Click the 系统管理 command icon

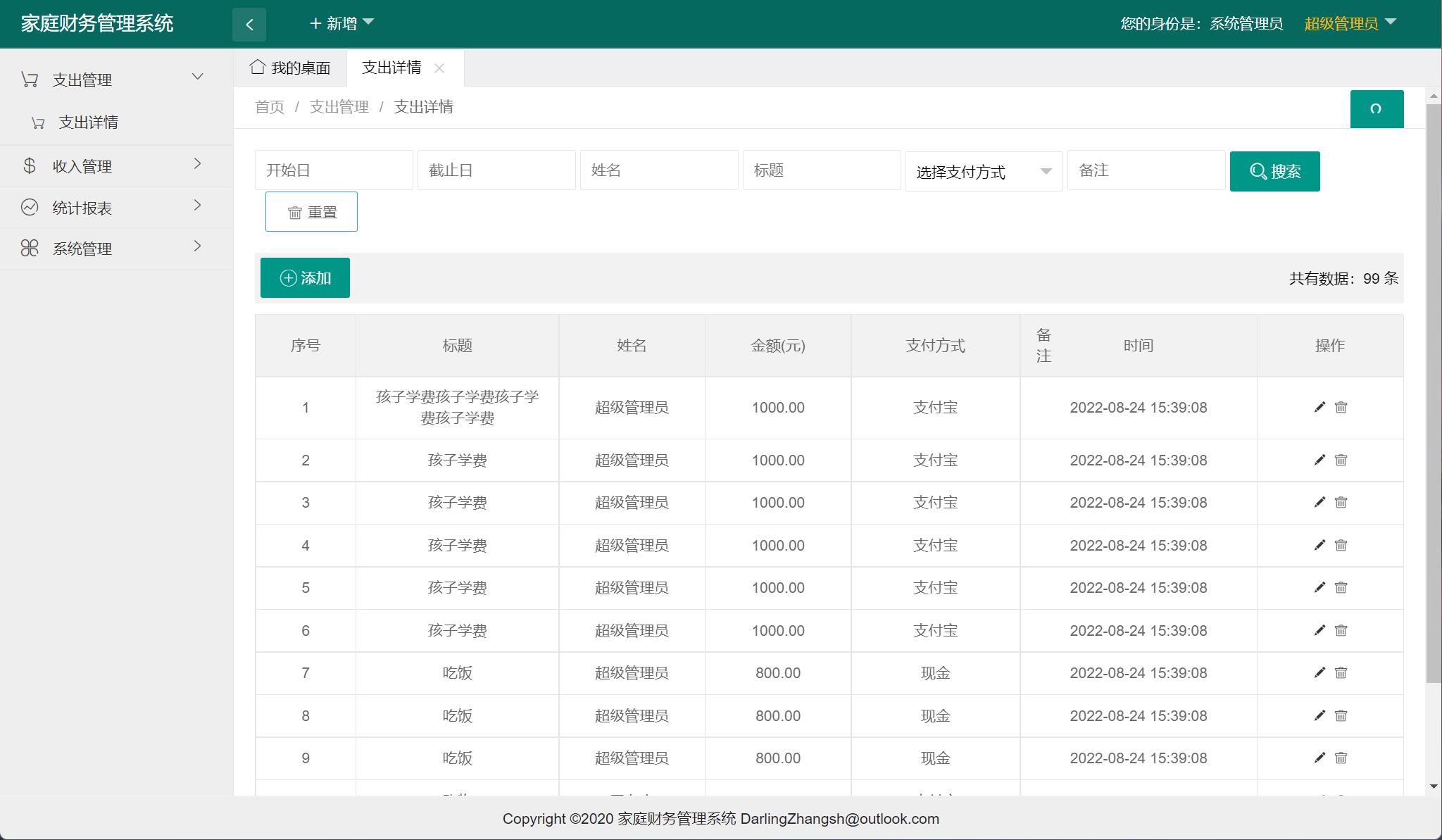(x=29, y=247)
